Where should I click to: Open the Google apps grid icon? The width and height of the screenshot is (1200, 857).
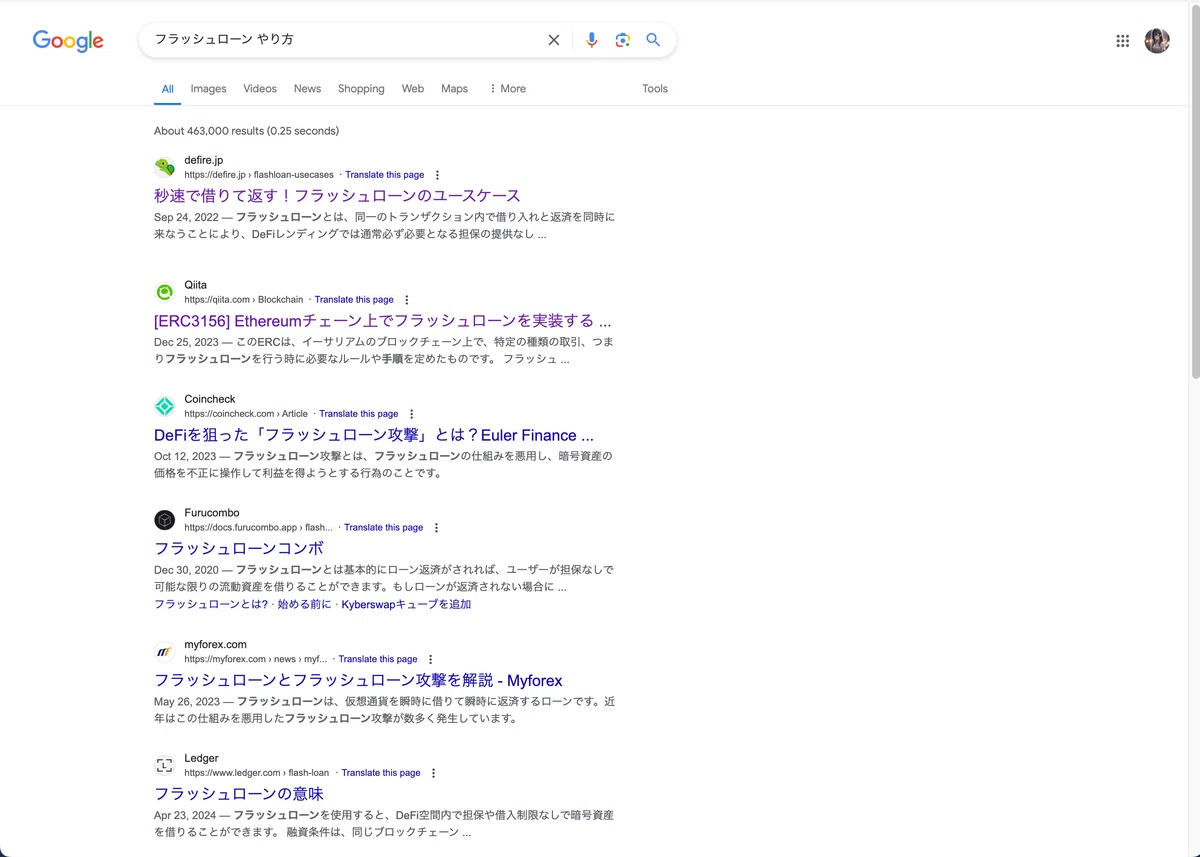[x=1123, y=41]
